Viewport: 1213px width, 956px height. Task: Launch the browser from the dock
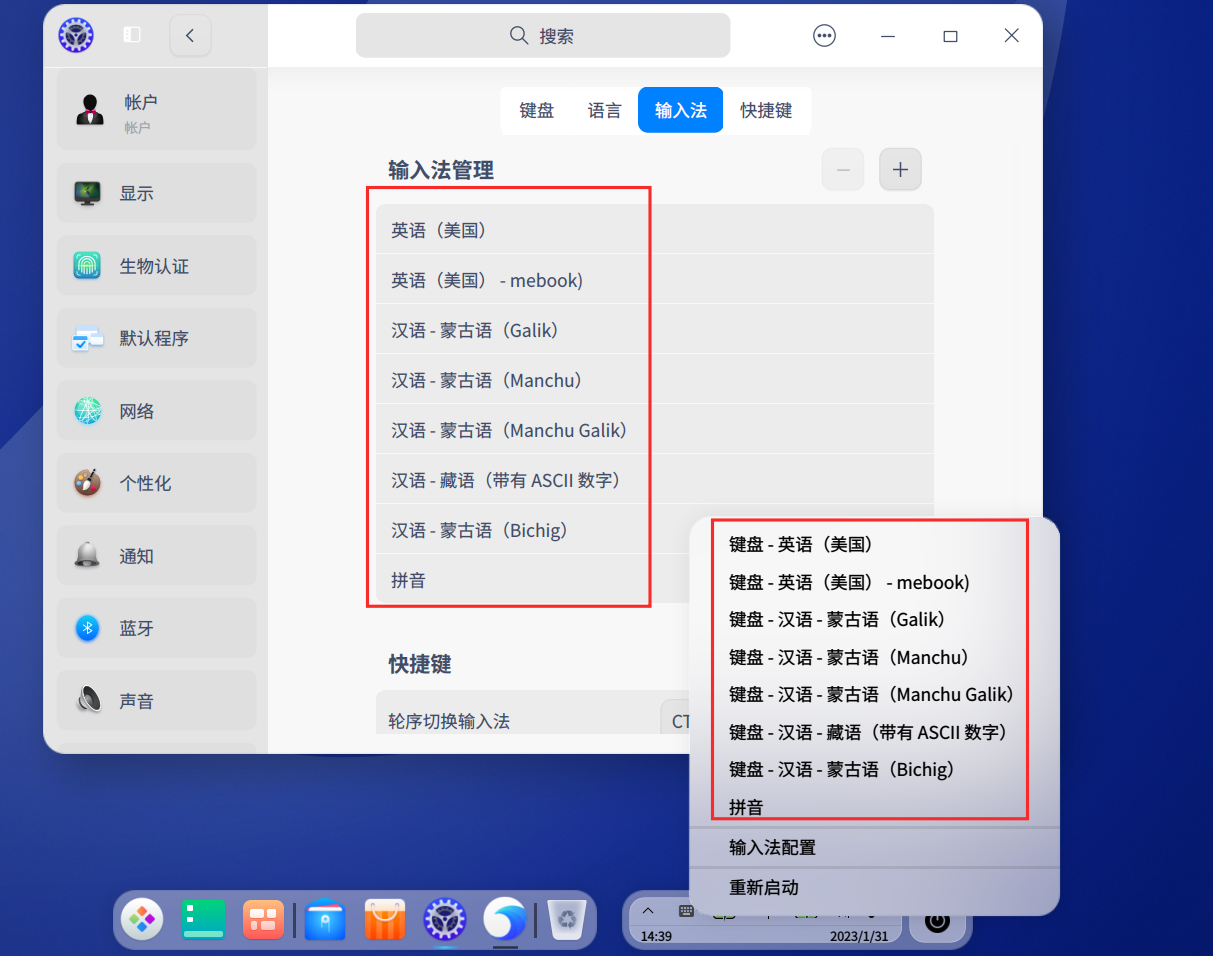[504, 919]
